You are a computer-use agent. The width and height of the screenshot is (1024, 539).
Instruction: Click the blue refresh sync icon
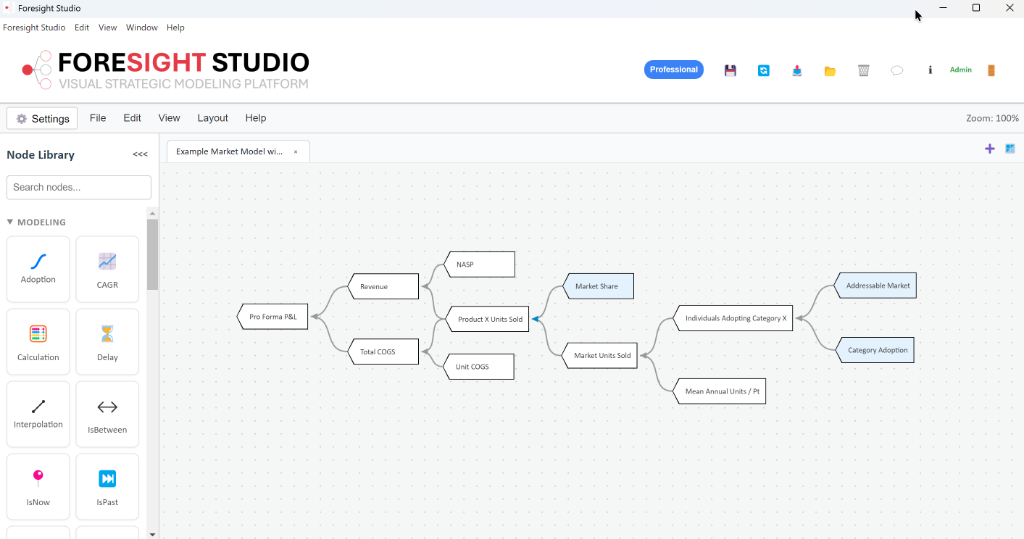[763, 70]
